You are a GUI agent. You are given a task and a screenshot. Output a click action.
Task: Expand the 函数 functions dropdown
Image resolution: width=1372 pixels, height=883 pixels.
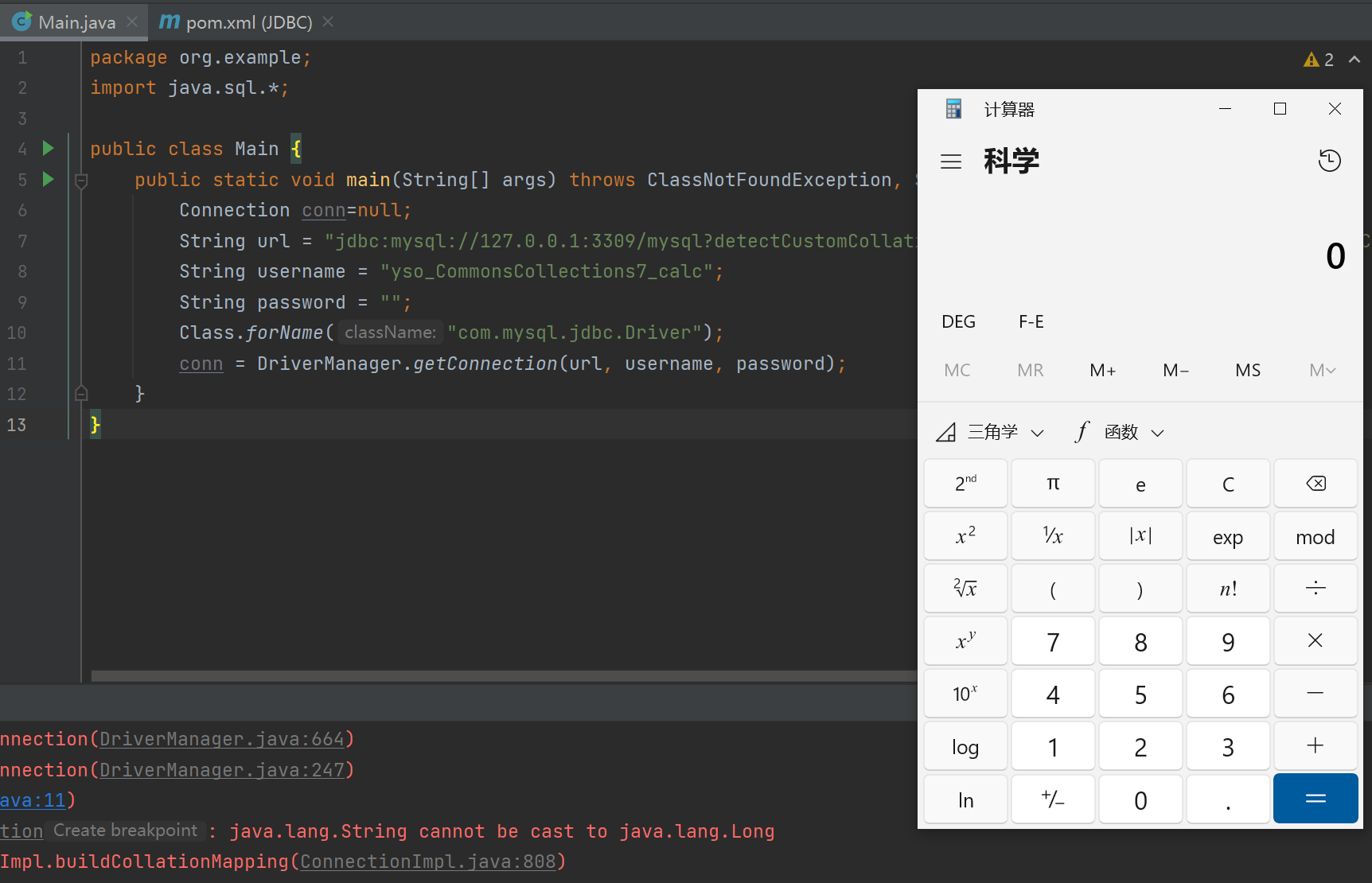pyautogui.click(x=1120, y=432)
